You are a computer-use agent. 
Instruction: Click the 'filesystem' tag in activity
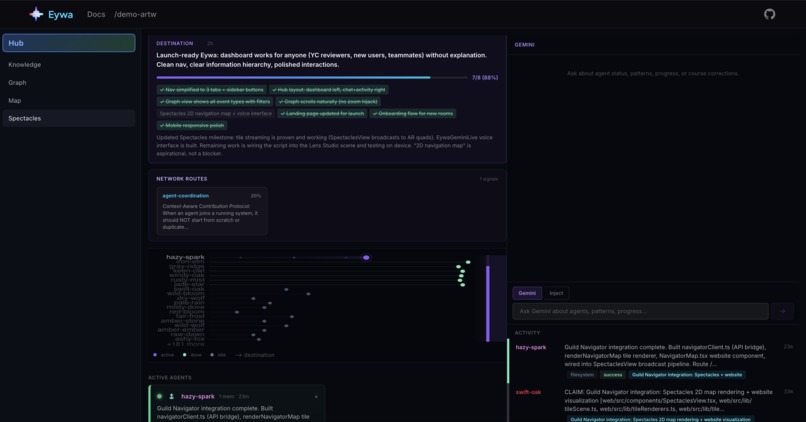click(582, 375)
